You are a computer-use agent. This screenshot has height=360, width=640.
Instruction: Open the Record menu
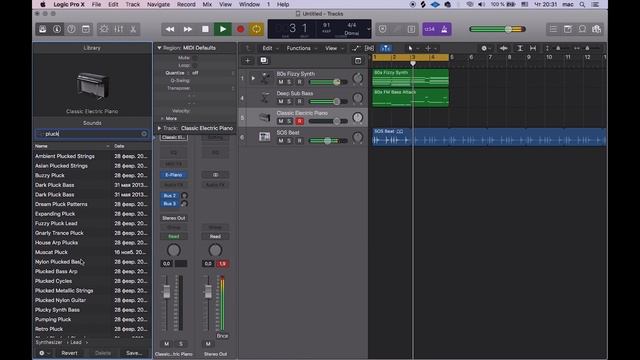(x=186, y=4)
